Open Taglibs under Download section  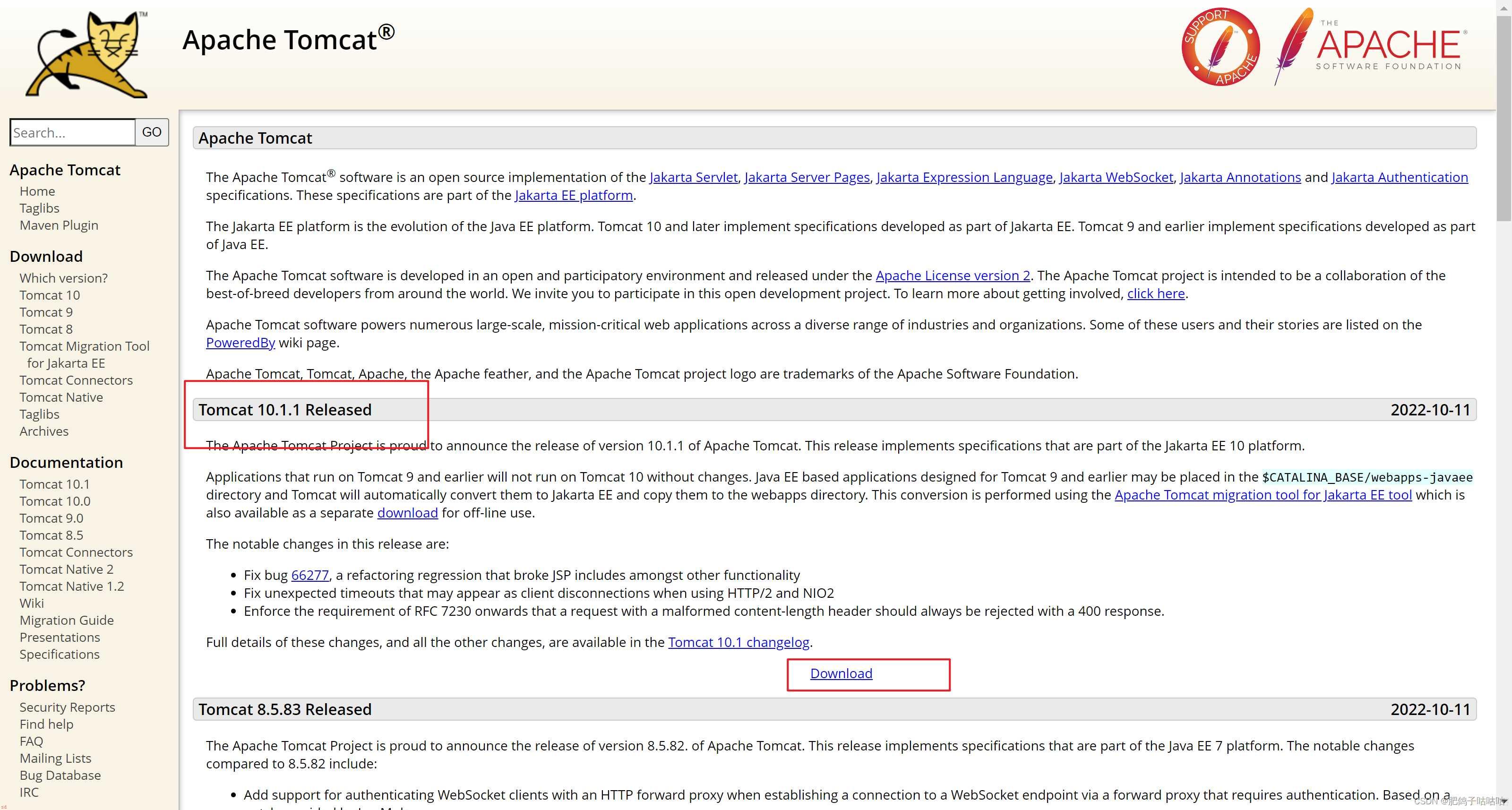coord(39,414)
